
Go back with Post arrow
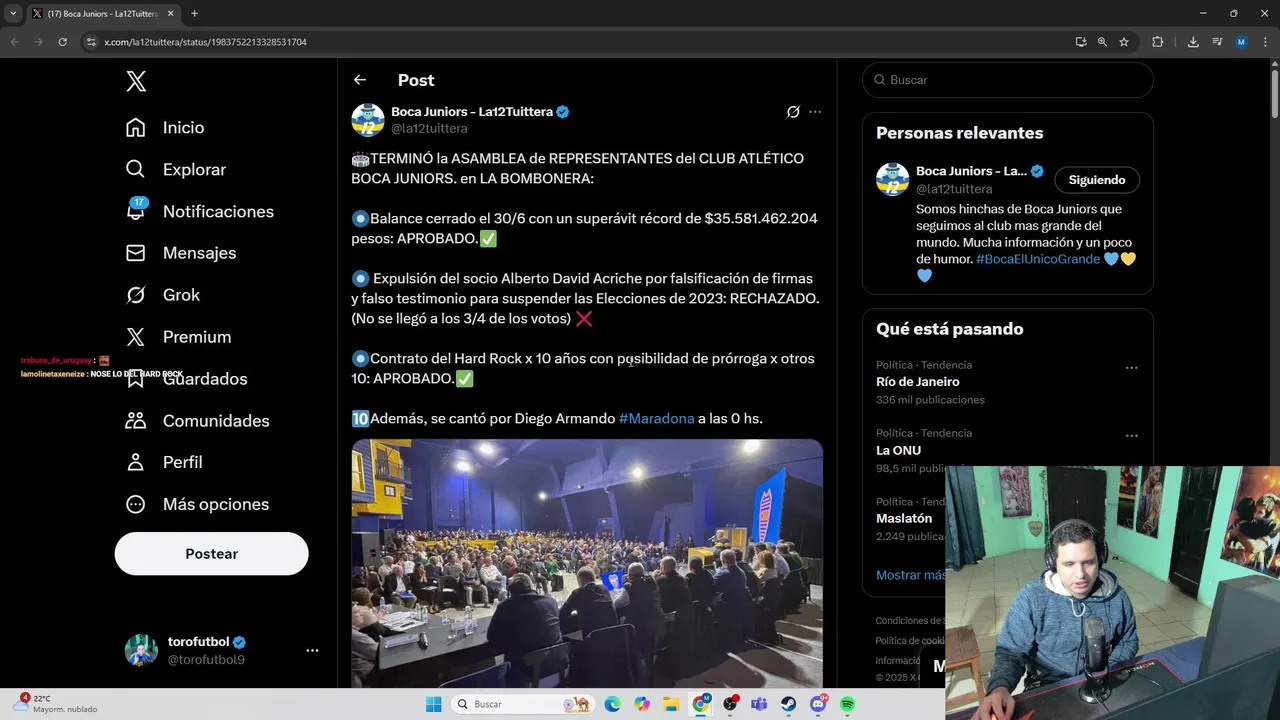(x=360, y=80)
